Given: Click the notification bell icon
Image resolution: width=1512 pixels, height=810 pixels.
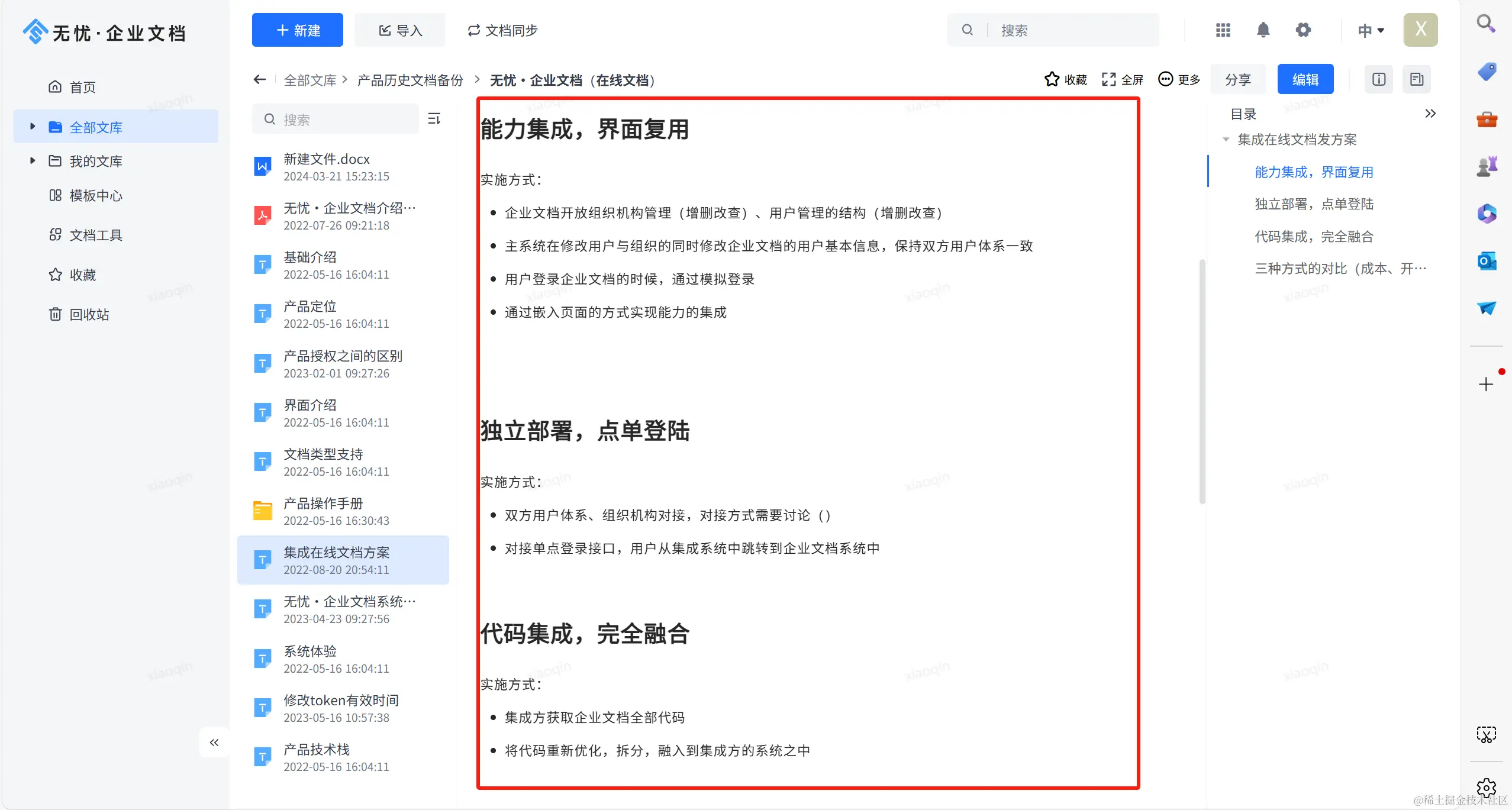Looking at the screenshot, I should (1263, 30).
